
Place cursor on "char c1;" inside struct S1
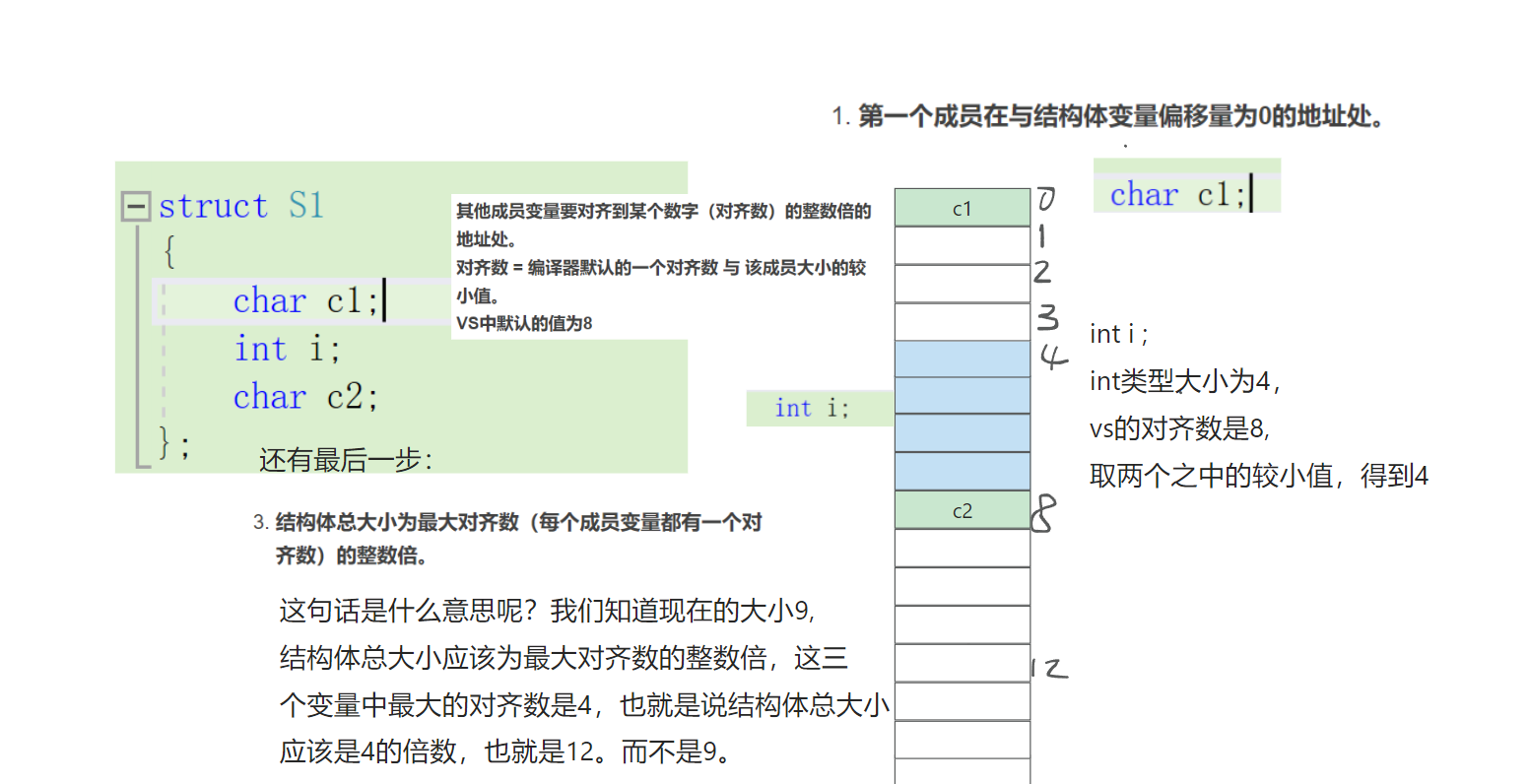coord(306,300)
